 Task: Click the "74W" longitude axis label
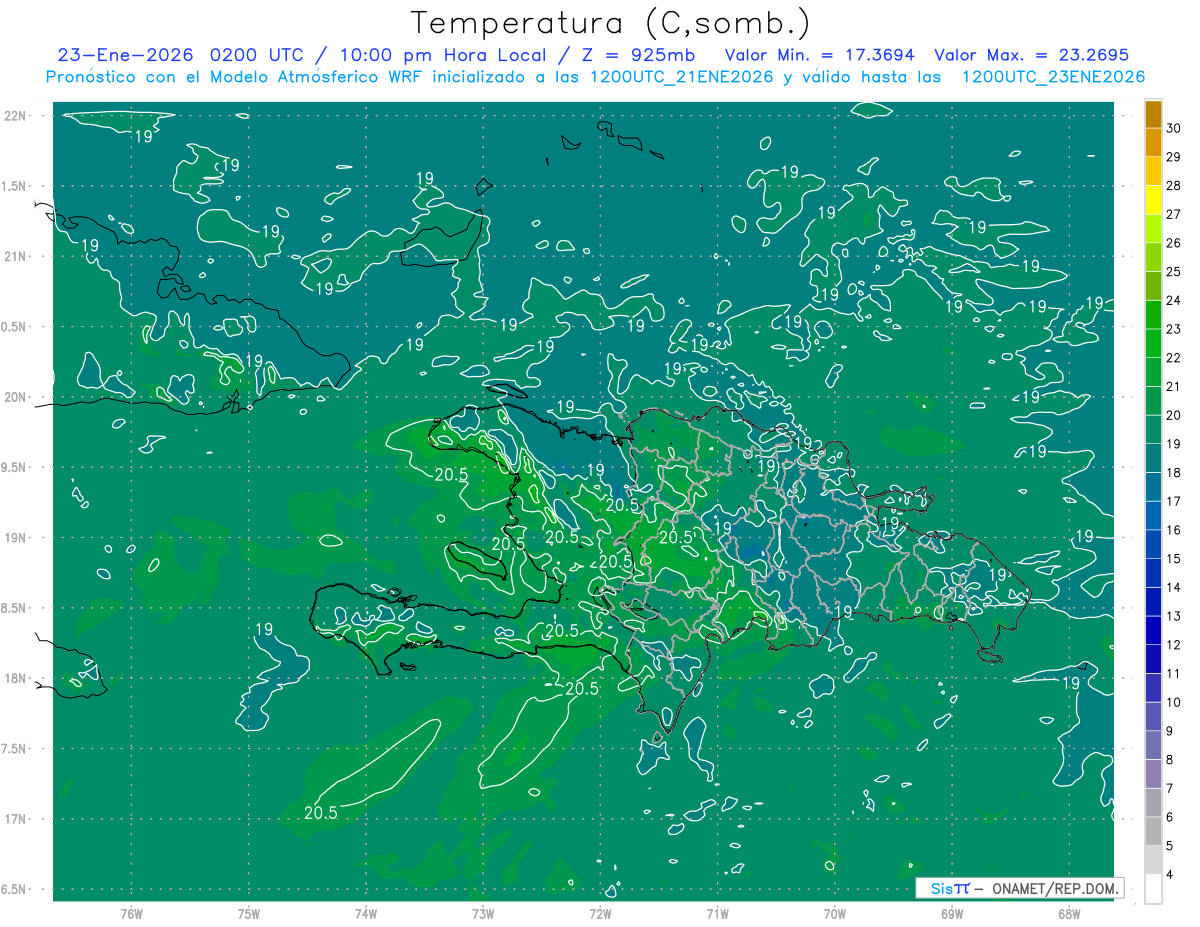tap(366, 913)
